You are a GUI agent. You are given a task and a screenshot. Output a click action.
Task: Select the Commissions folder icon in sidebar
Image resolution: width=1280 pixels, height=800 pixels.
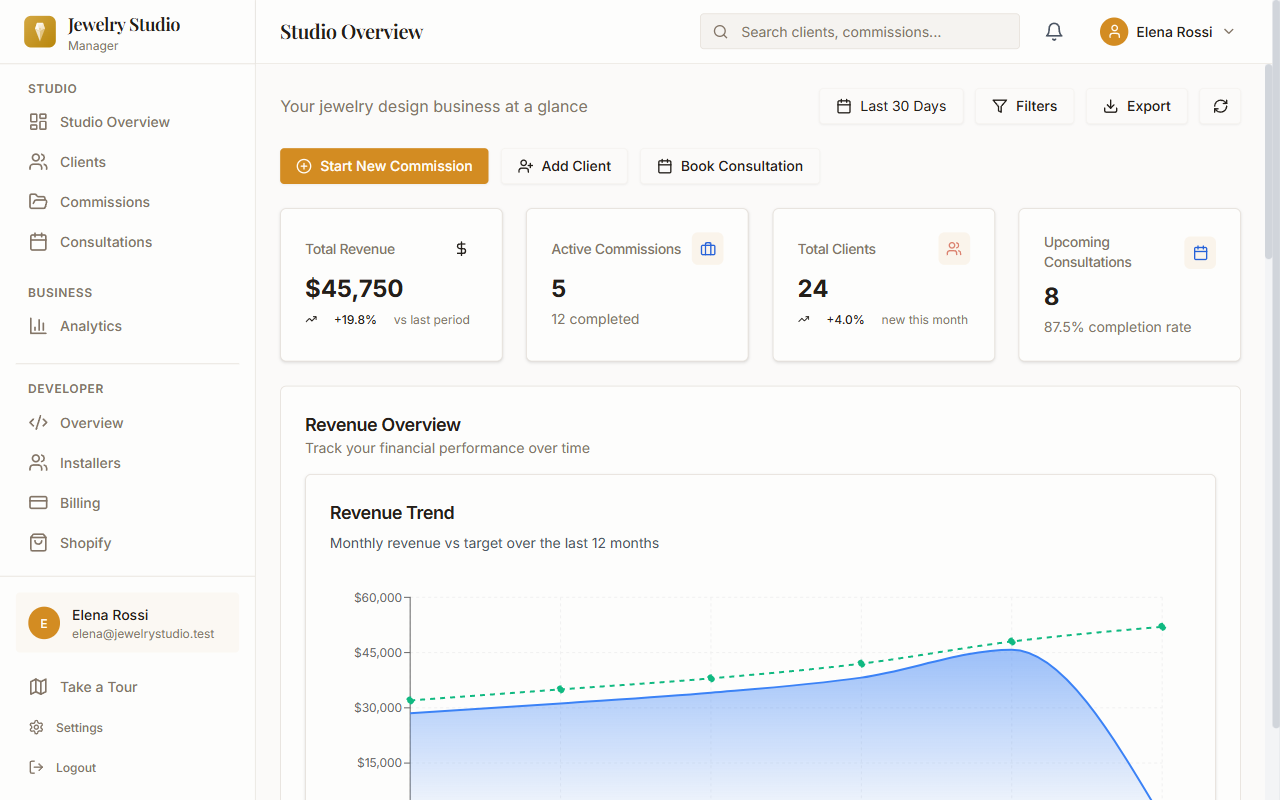[x=37, y=201]
